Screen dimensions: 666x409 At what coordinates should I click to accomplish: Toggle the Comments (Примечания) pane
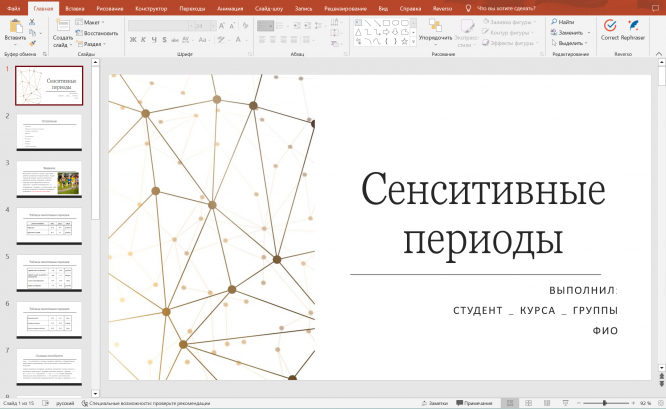coord(474,403)
